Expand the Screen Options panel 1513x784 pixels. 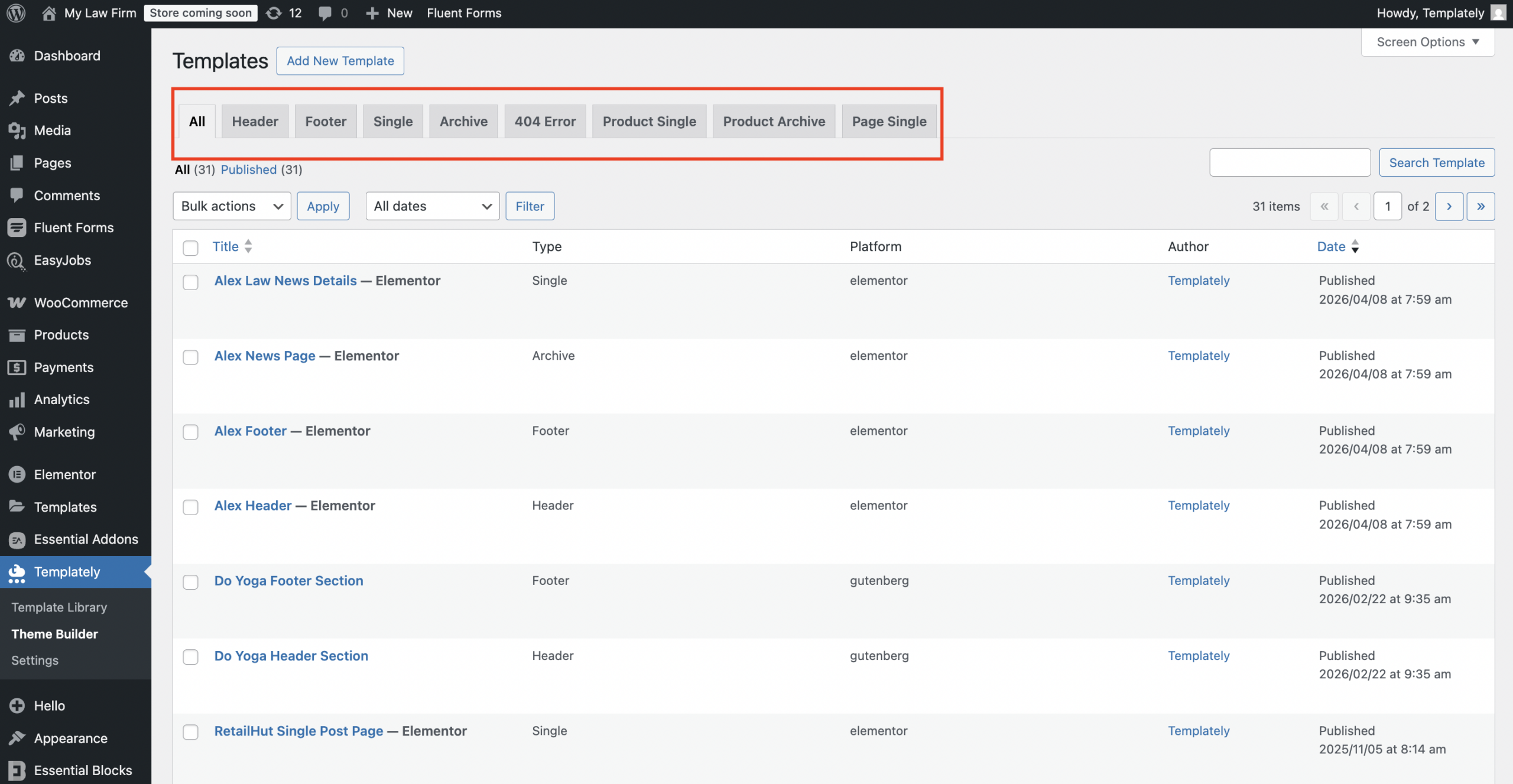click(1427, 42)
